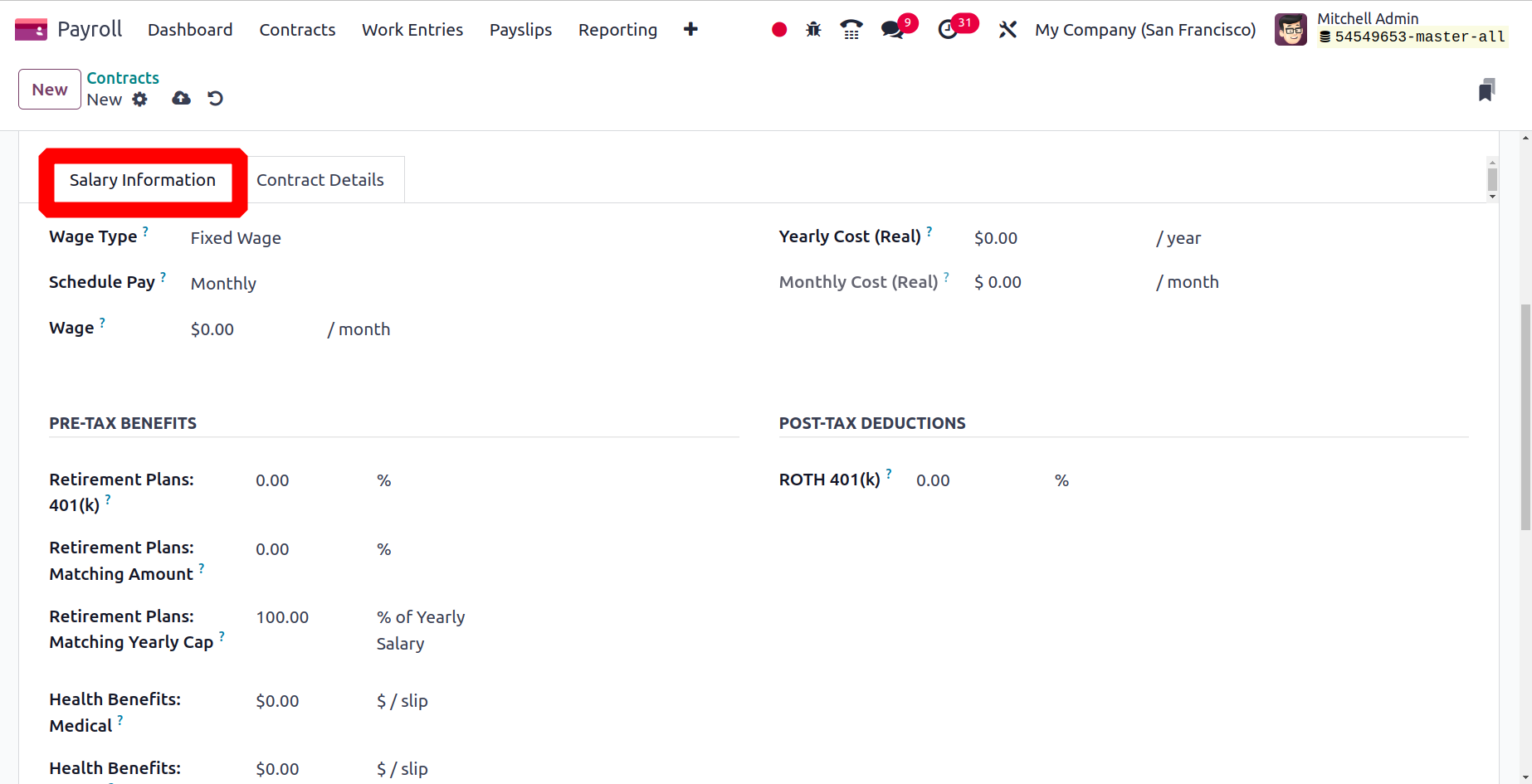Switch to the Contract Details tab
Image resolution: width=1532 pixels, height=784 pixels.
coord(320,180)
